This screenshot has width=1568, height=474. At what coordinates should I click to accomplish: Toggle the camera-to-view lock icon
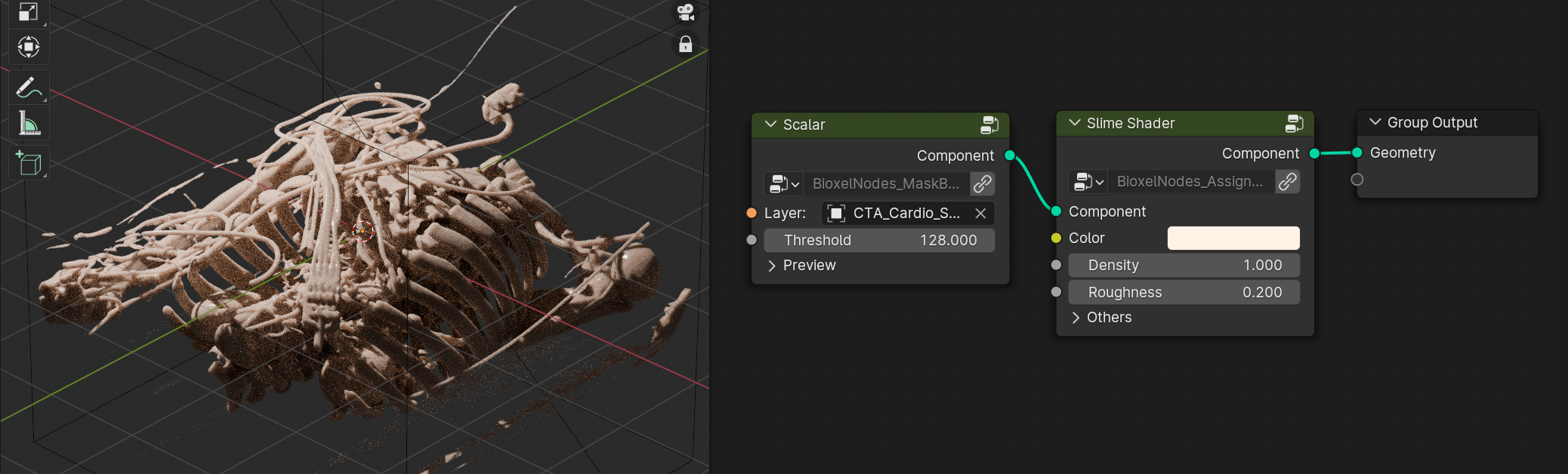pyautogui.click(x=686, y=44)
